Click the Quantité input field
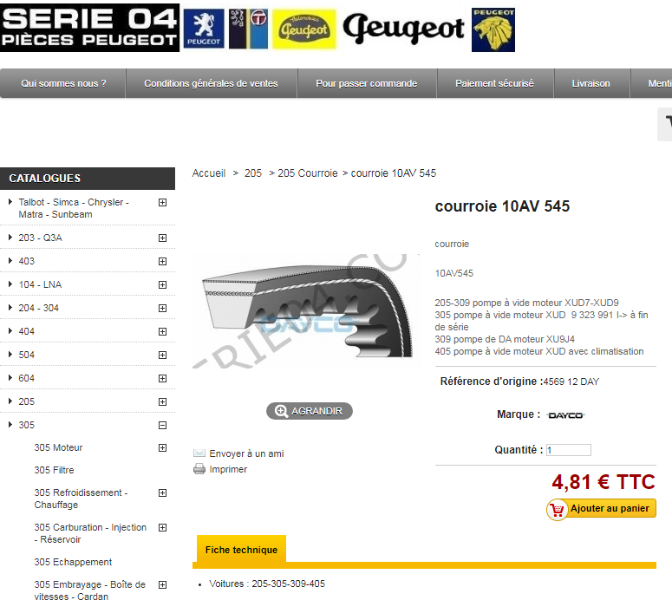This screenshot has width=672, height=600. (x=568, y=450)
